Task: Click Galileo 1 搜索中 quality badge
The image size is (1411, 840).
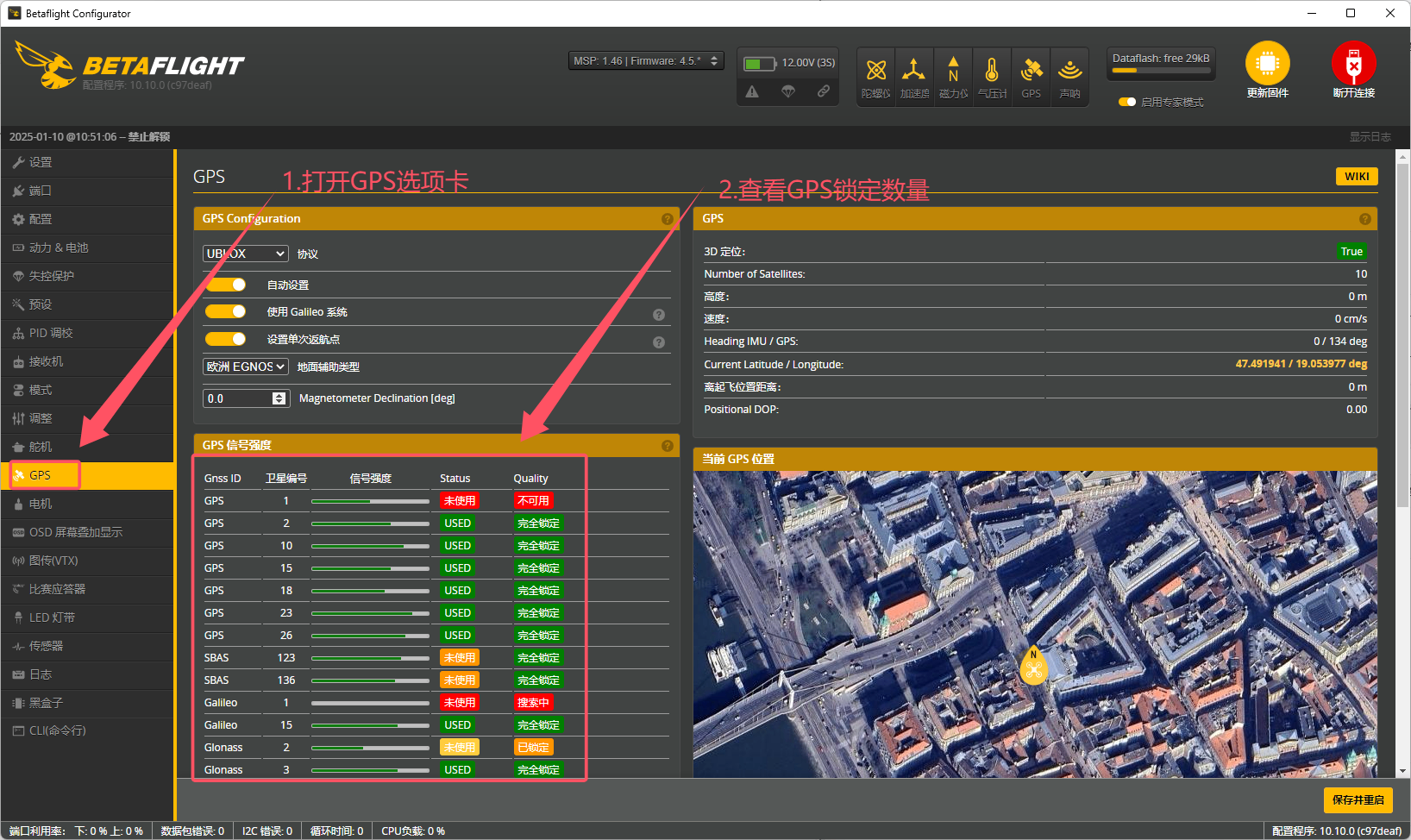Action: [x=533, y=703]
